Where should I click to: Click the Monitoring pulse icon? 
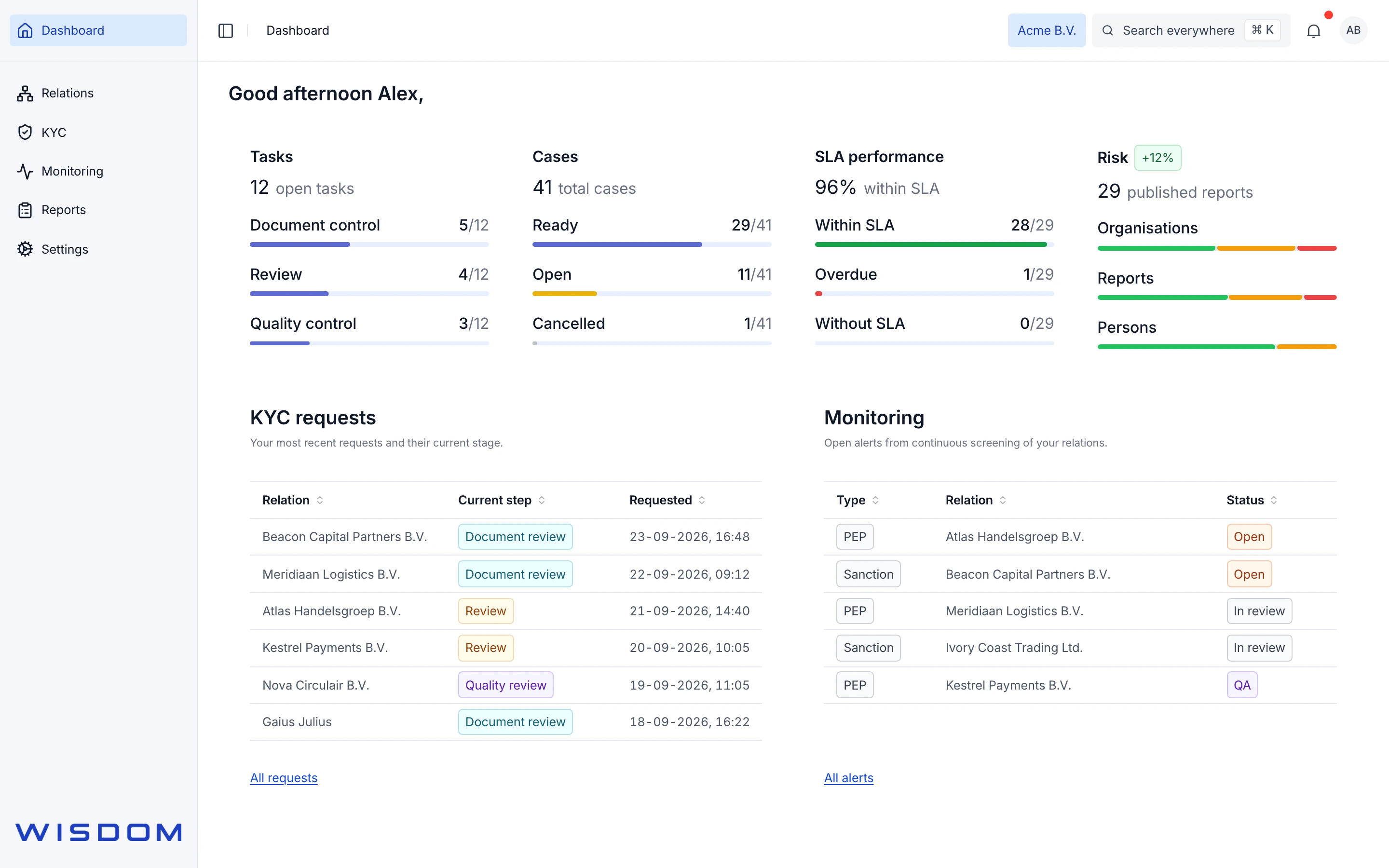coord(25,171)
